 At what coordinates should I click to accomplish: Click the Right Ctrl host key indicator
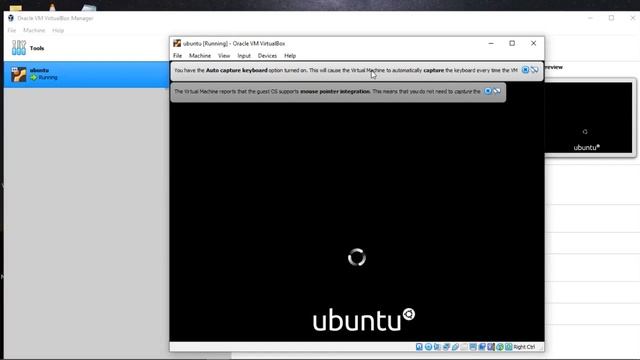click(524, 347)
